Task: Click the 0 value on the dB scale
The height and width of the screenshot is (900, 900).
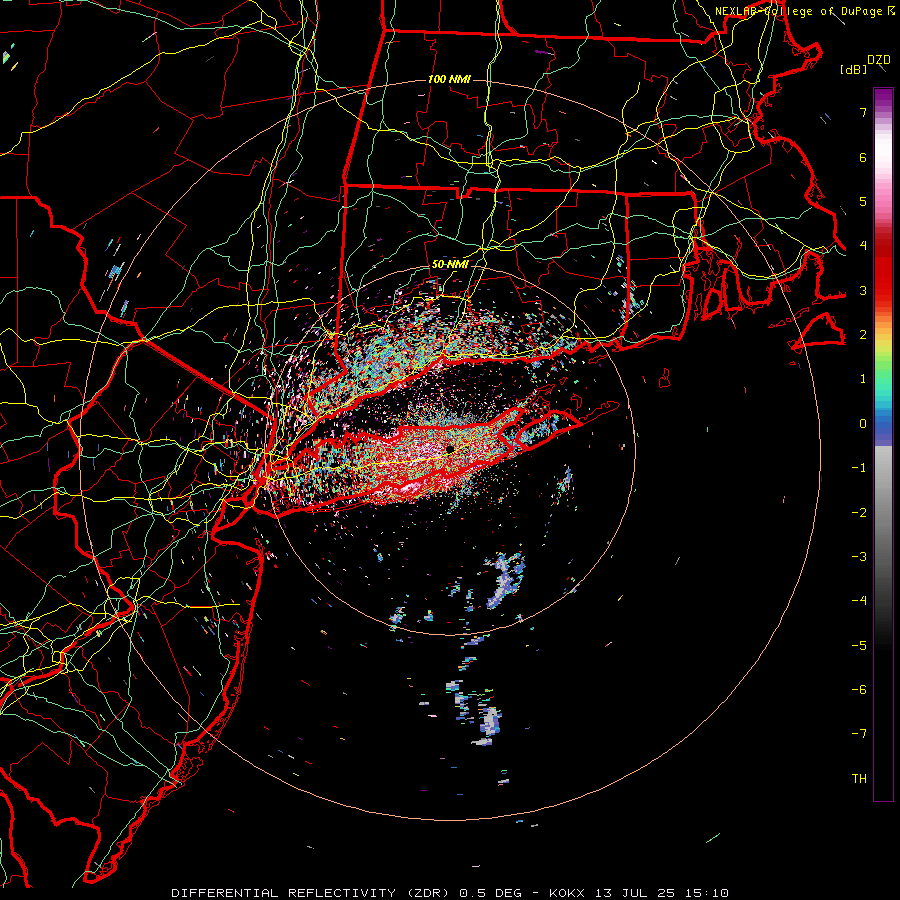Action: [x=863, y=424]
